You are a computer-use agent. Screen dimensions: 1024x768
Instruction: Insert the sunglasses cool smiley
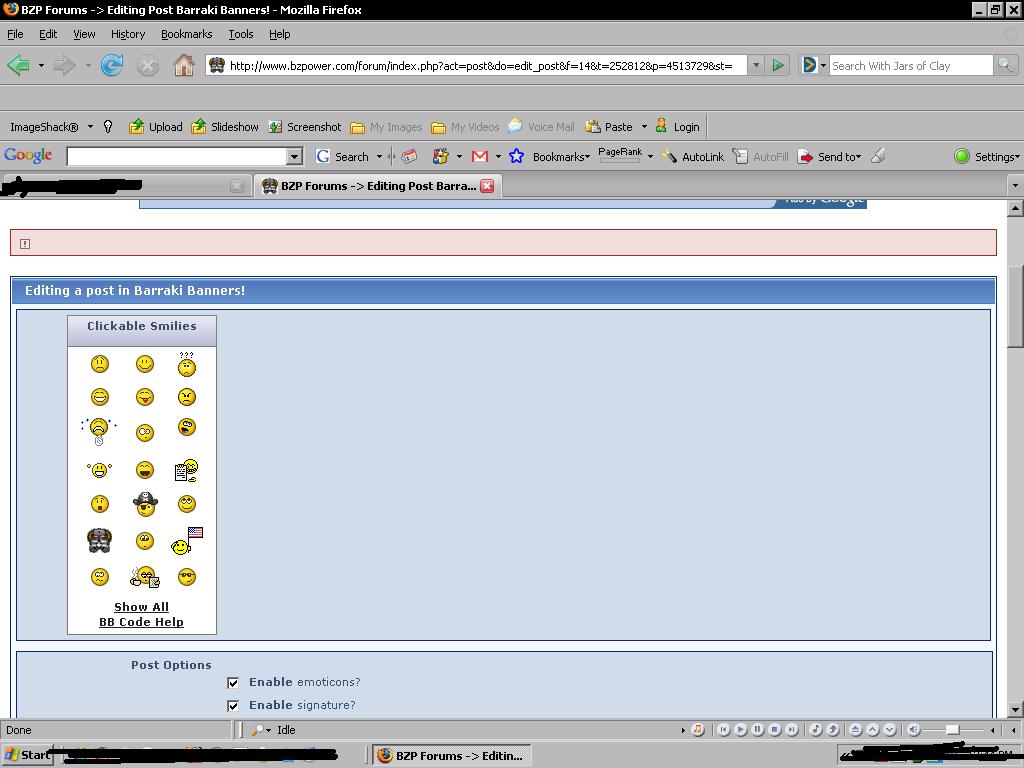click(187, 577)
